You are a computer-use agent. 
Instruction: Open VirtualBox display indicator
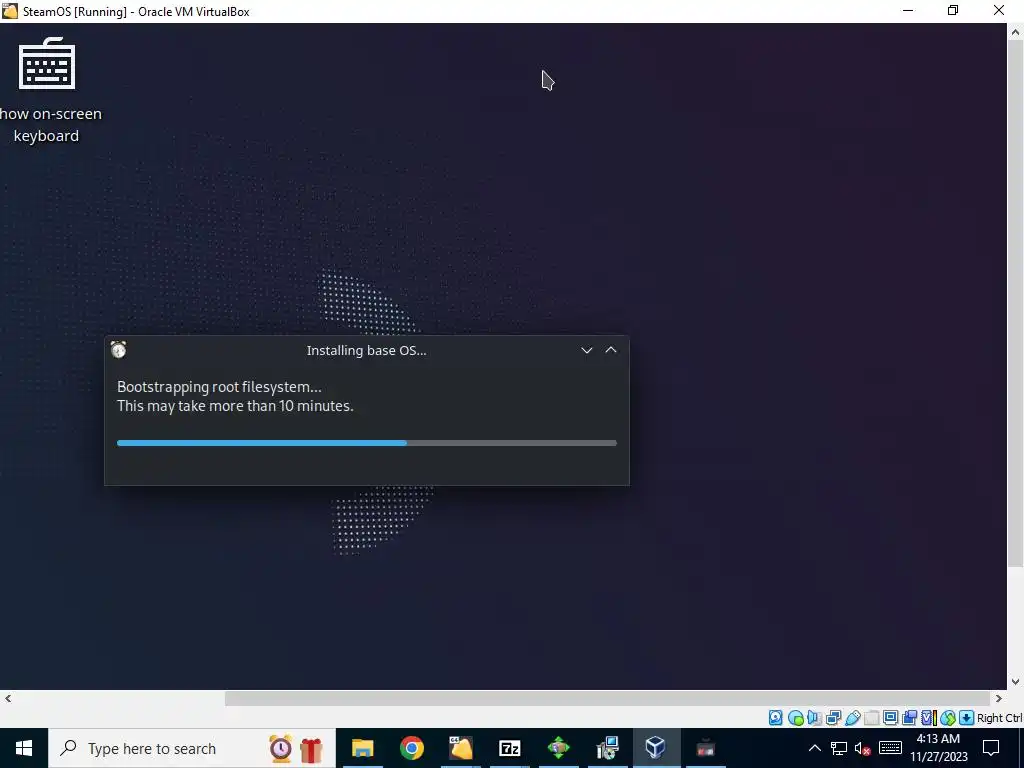(x=890, y=718)
